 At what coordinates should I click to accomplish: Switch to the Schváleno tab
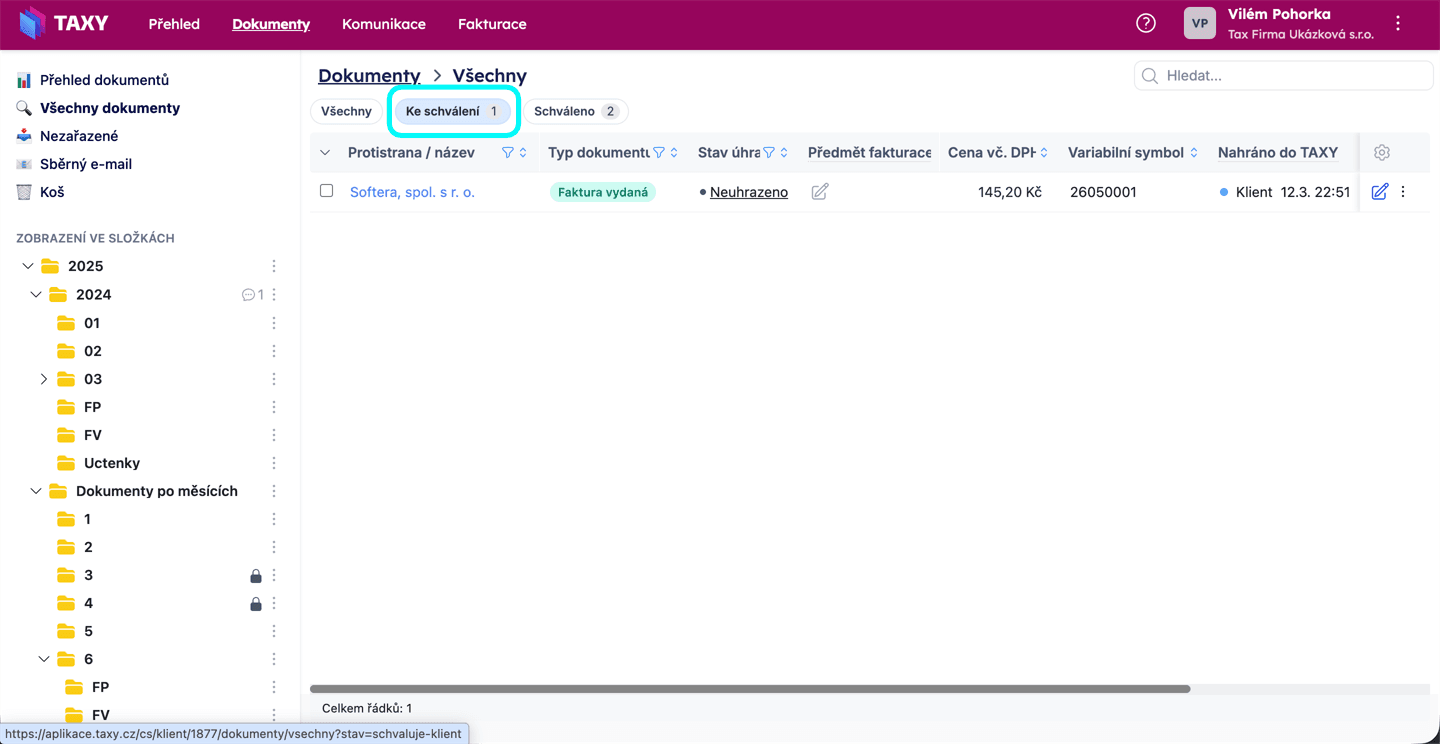(575, 111)
